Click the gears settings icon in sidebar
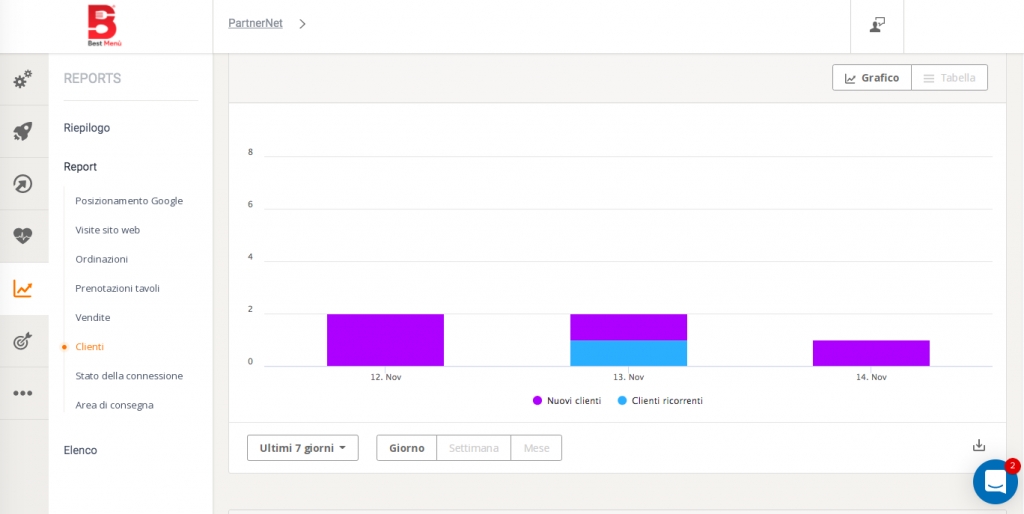The image size is (1024, 514). [23, 79]
